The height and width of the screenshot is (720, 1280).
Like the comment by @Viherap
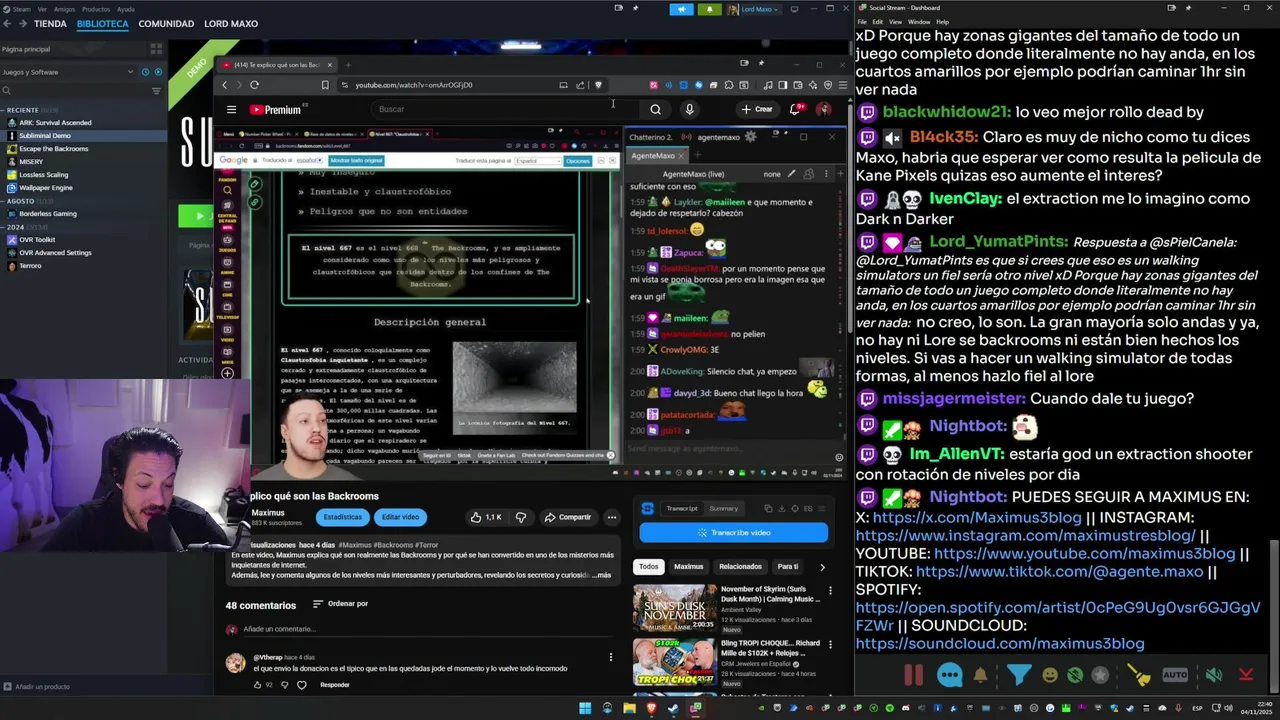258,685
